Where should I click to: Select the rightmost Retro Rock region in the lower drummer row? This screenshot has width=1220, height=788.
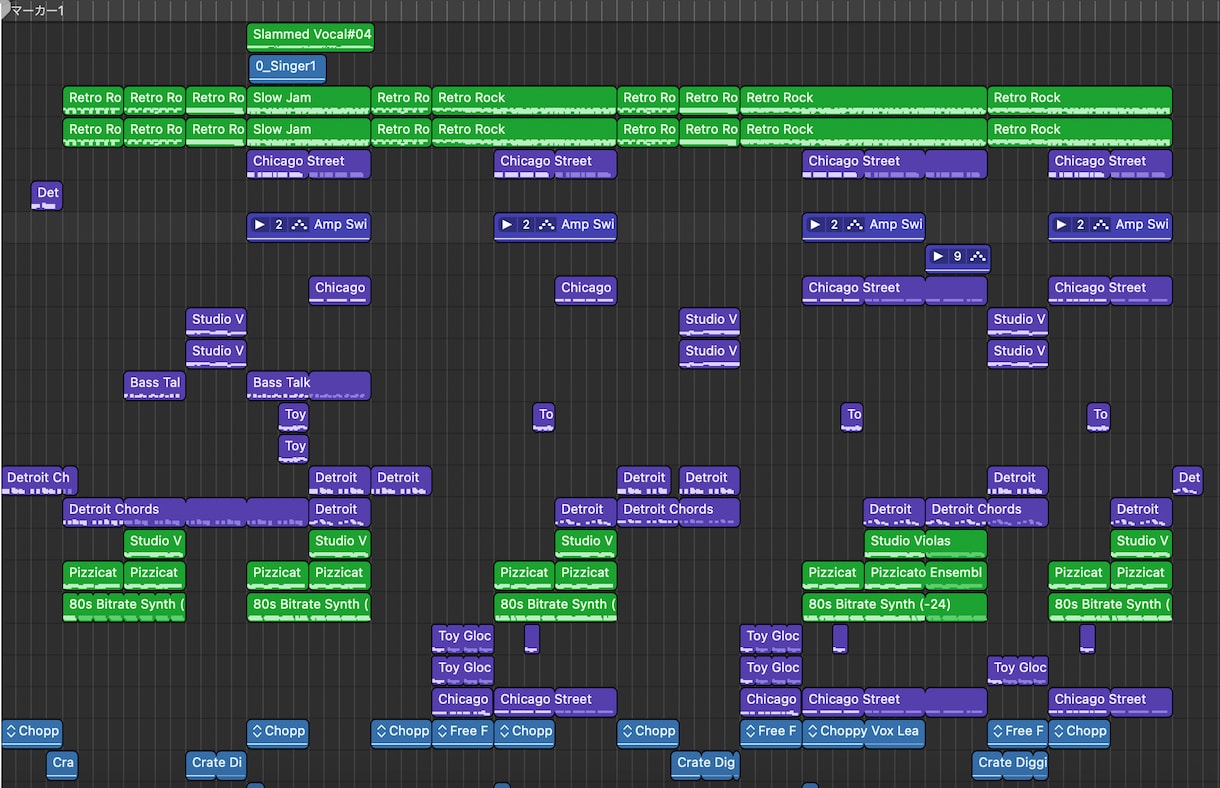(1079, 133)
